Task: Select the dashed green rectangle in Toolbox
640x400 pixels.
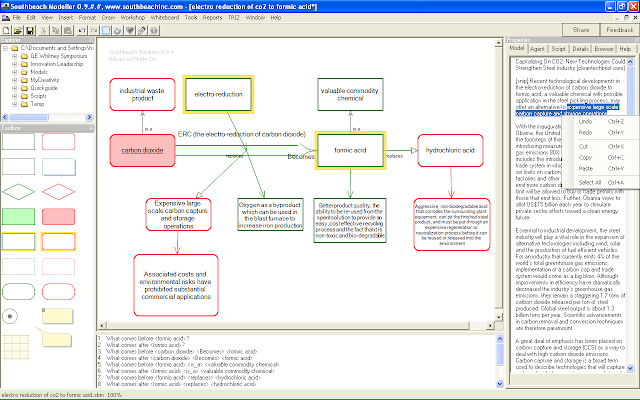Action: (x=18, y=267)
